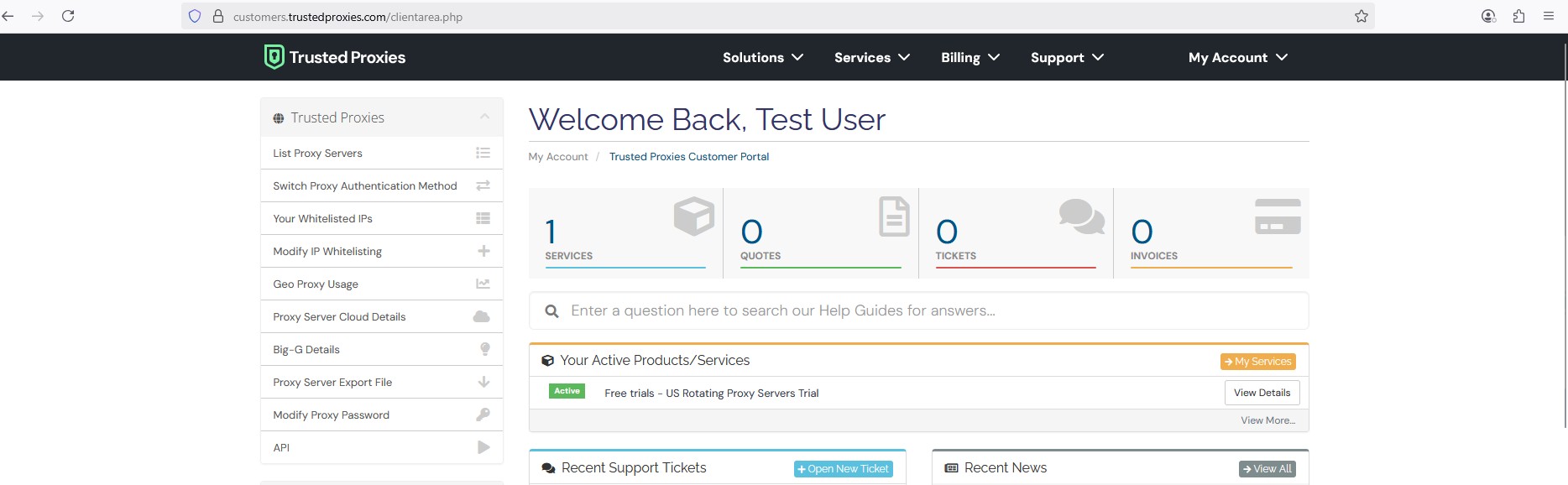Open the browser account icon
The height and width of the screenshot is (485, 1568).
tap(1489, 16)
